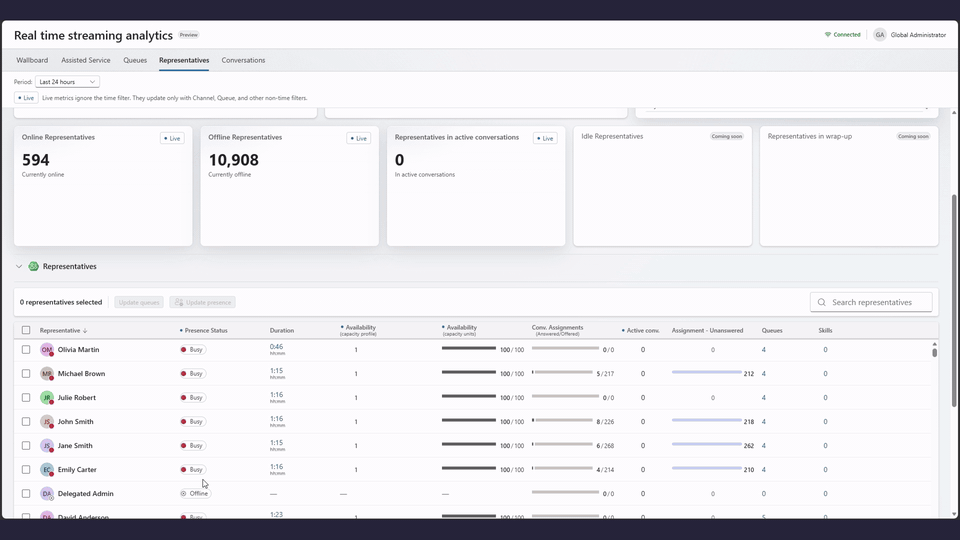Select John Smith's row checkbox
This screenshot has width=960, height=540.
[x=26, y=421]
